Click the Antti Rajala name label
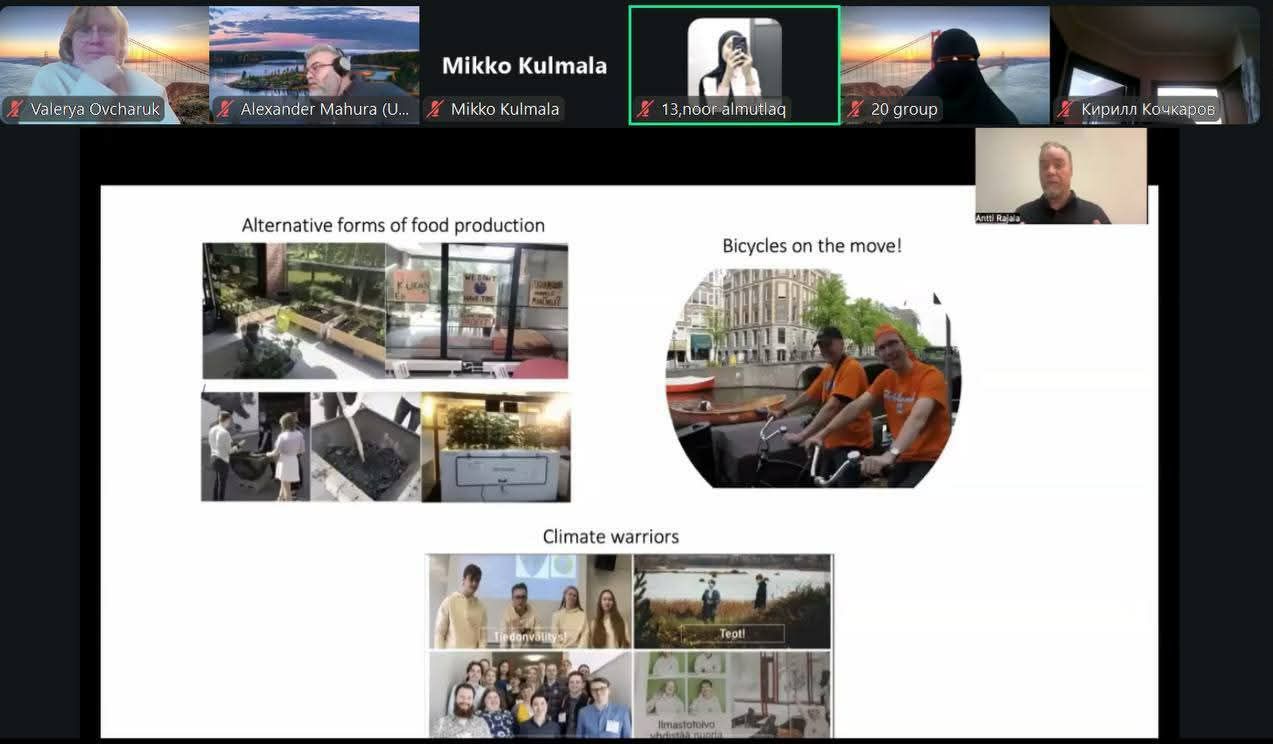The image size is (1273, 744). (999, 218)
